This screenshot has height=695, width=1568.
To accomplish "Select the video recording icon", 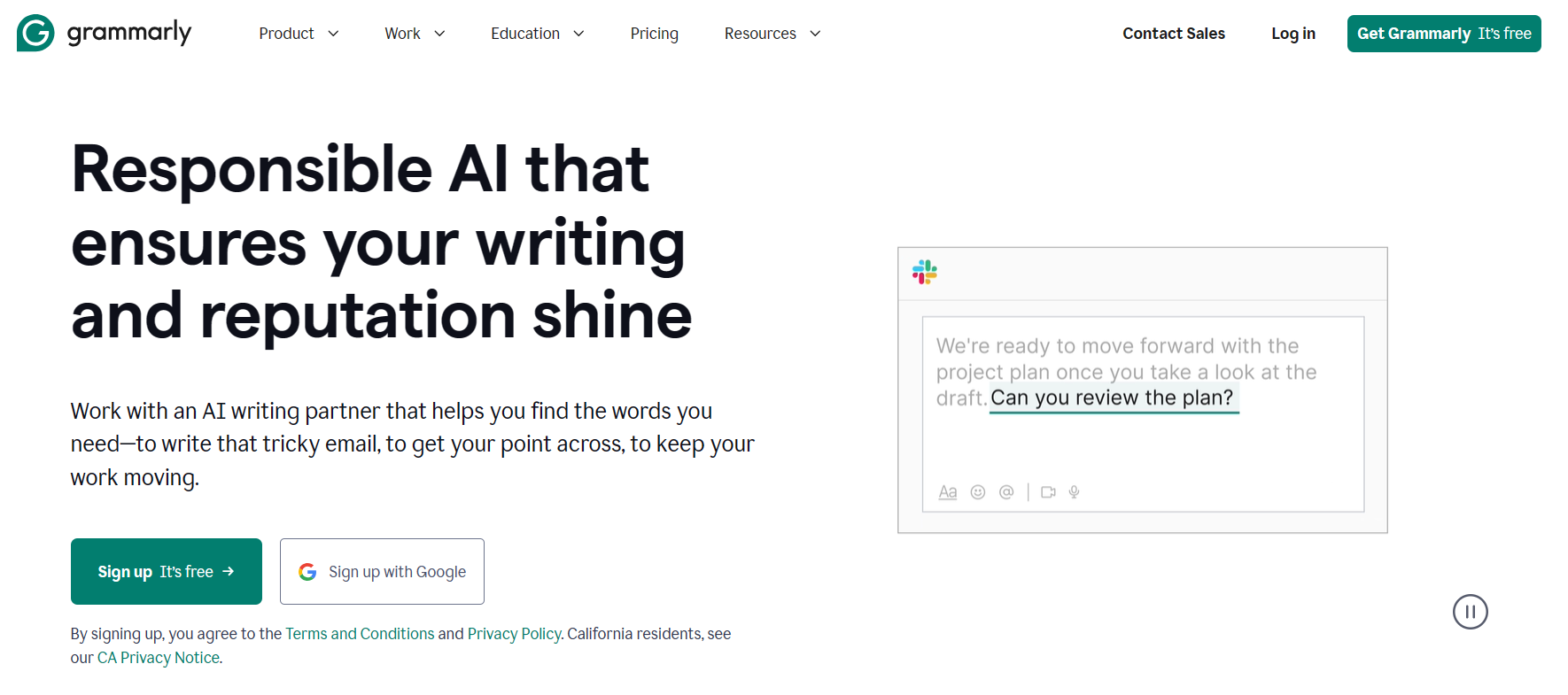I will point(1048,491).
